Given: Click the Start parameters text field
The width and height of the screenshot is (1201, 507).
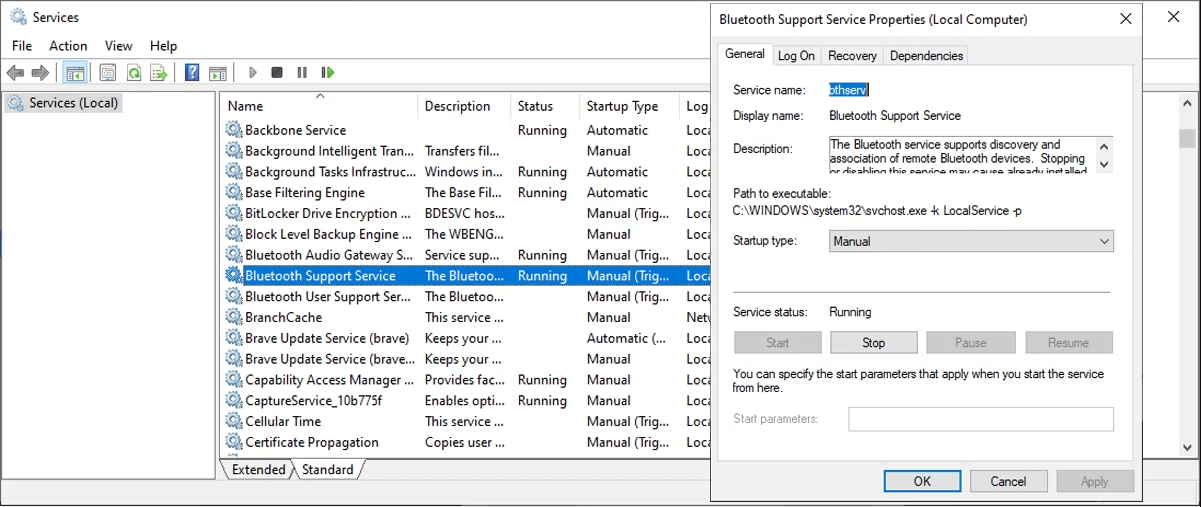Looking at the screenshot, I should tap(980, 419).
